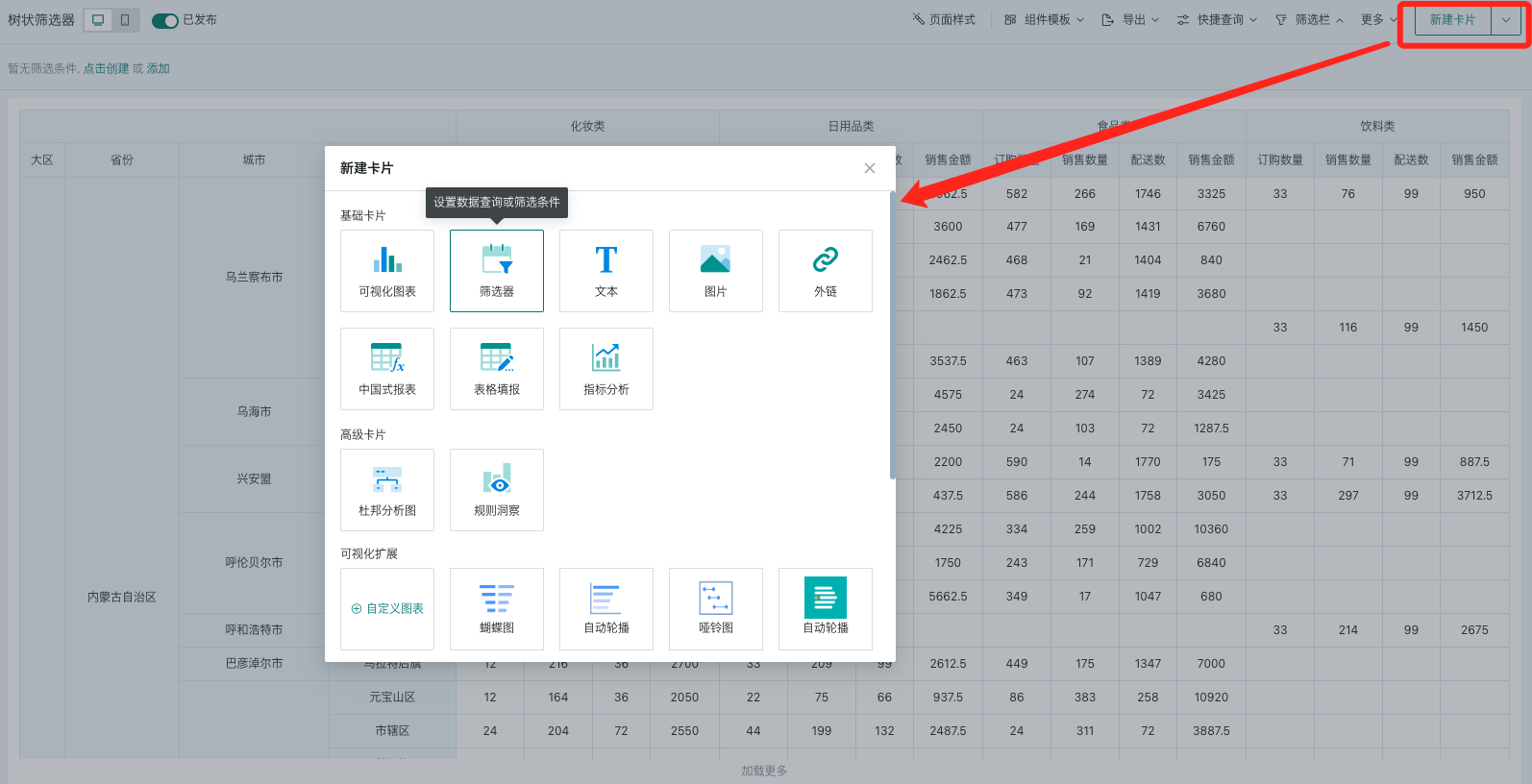The width and height of the screenshot is (1532, 784).
Task: Click the dialog's vertical scrollbar
Action: 892,336
